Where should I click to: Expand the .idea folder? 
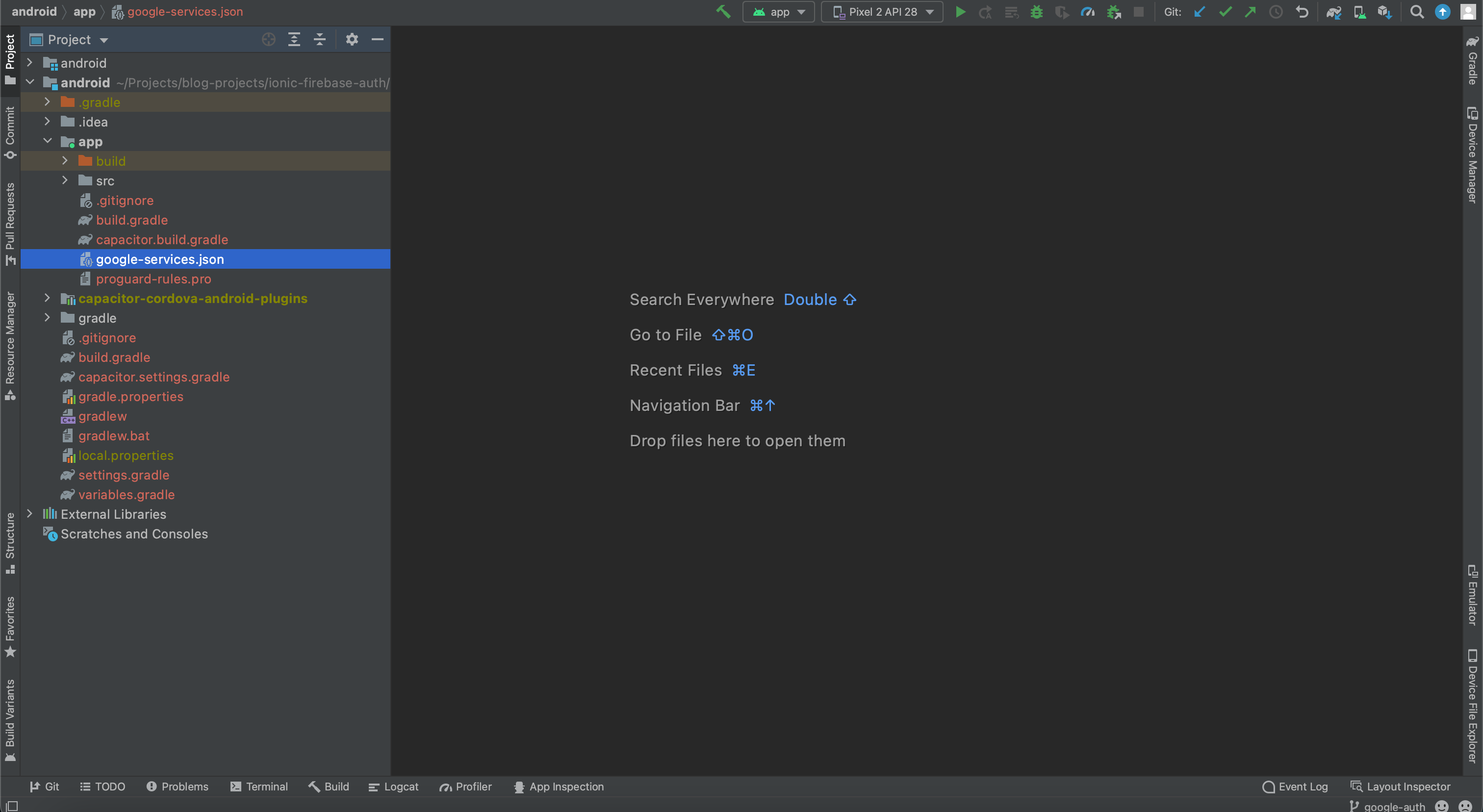[x=47, y=121]
